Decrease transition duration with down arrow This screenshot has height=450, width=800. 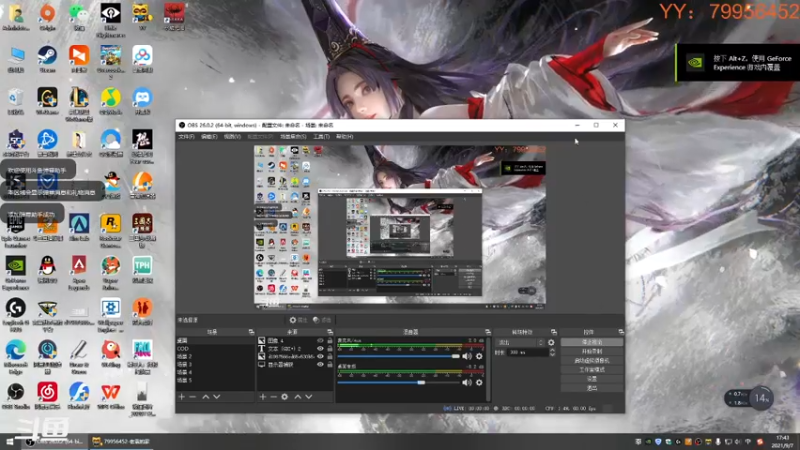click(552, 355)
